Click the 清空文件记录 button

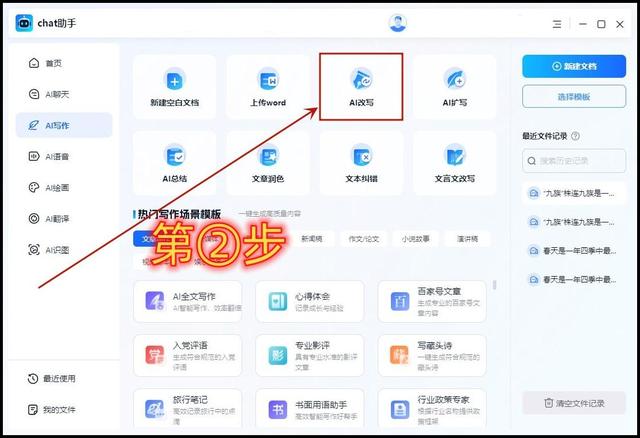coord(574,403)
